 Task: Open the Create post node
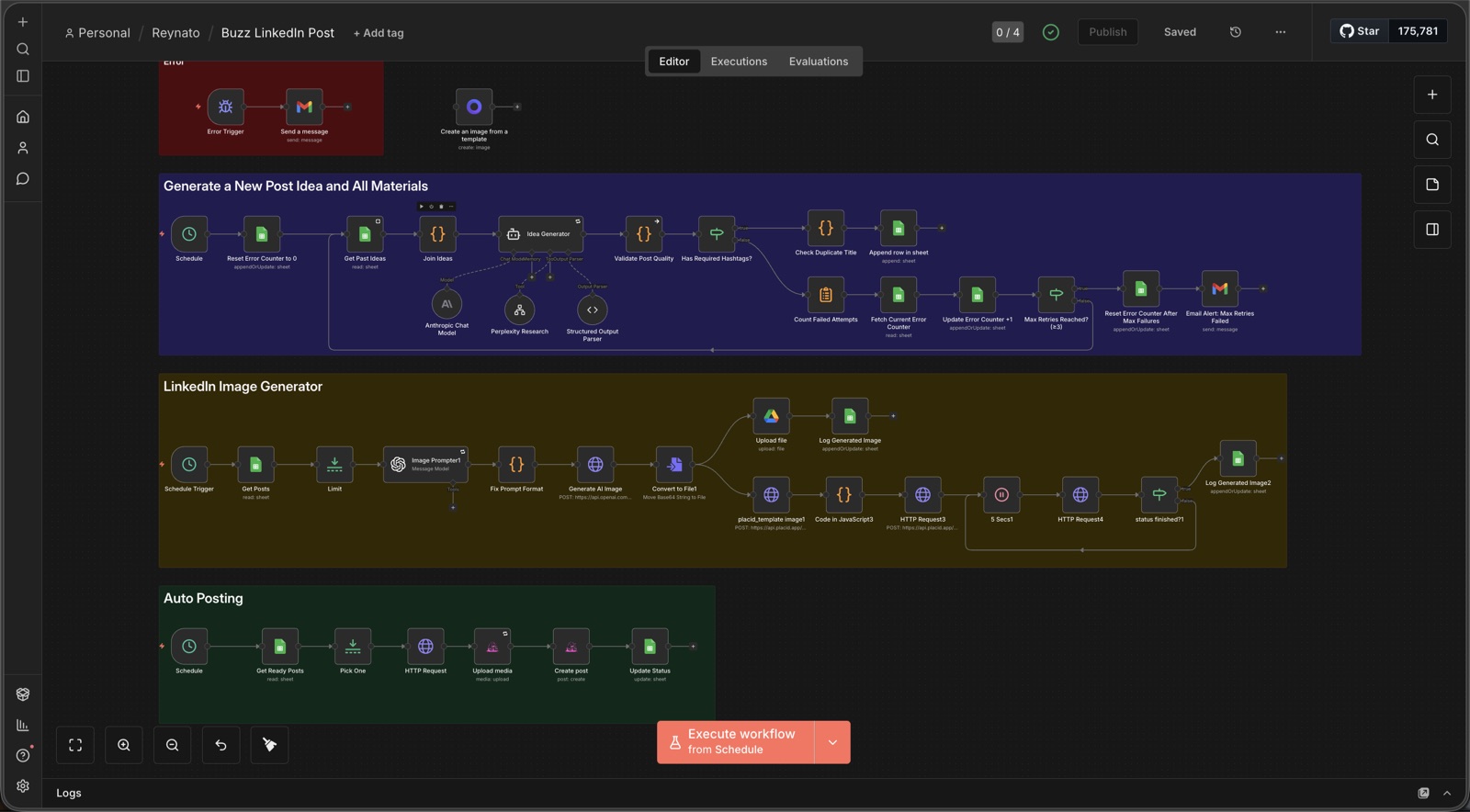[x=571, y=647]
